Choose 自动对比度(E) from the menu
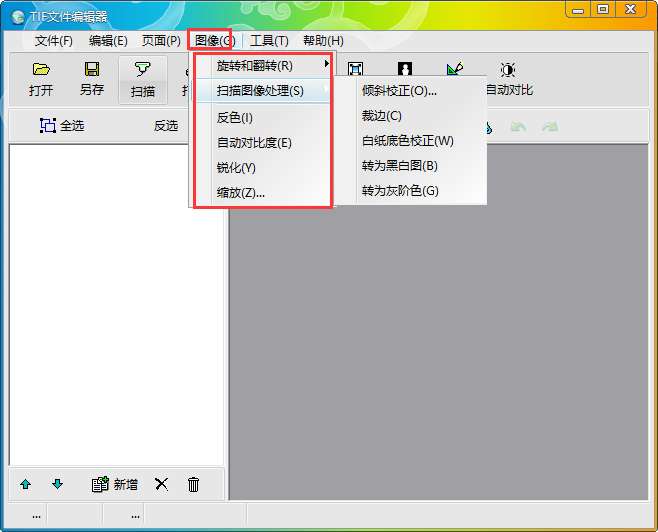This screenshot has width=658, height=532. point(264,143)
